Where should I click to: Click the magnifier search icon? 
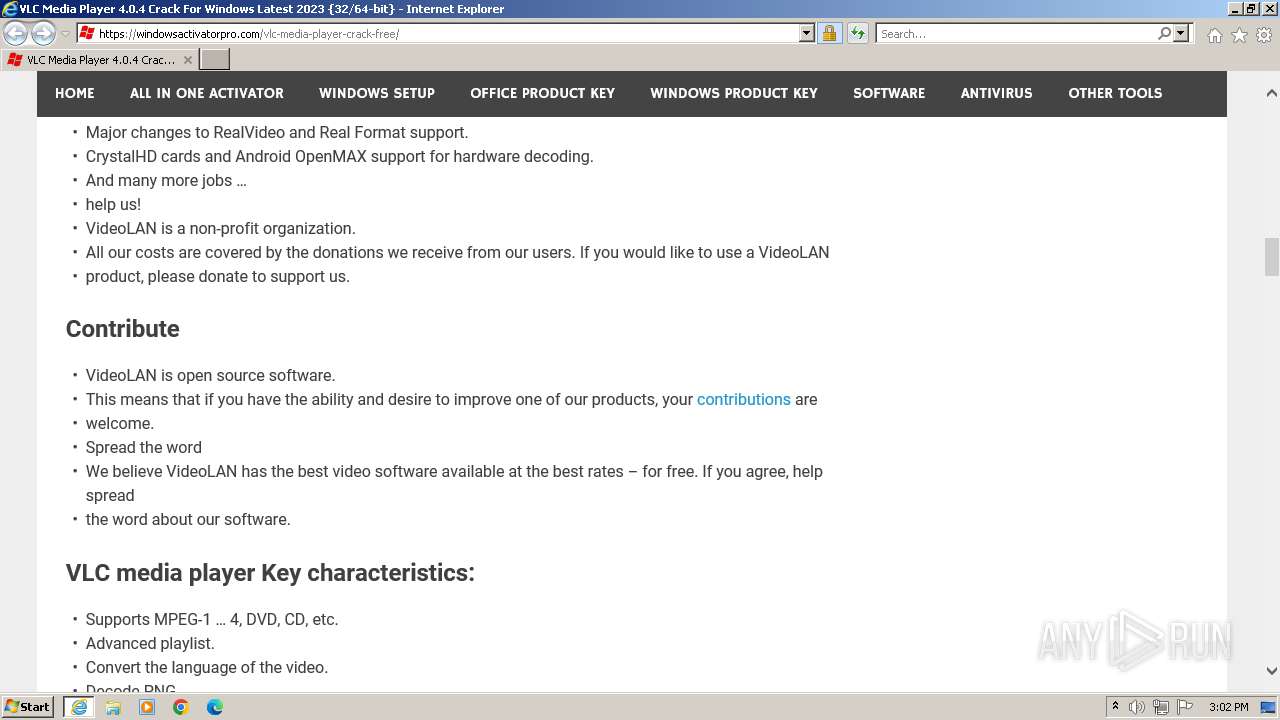click(x=1164, y=33)
